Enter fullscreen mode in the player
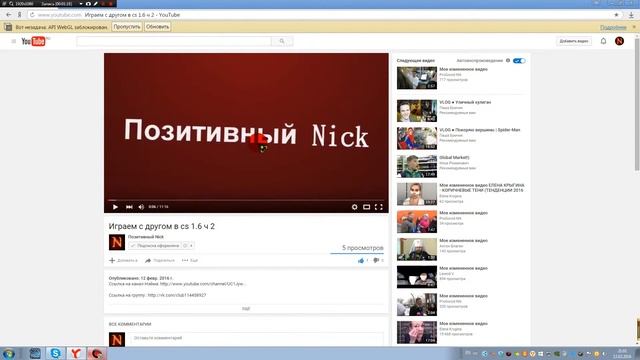This screenshot has height=360, width=640. 379,207
